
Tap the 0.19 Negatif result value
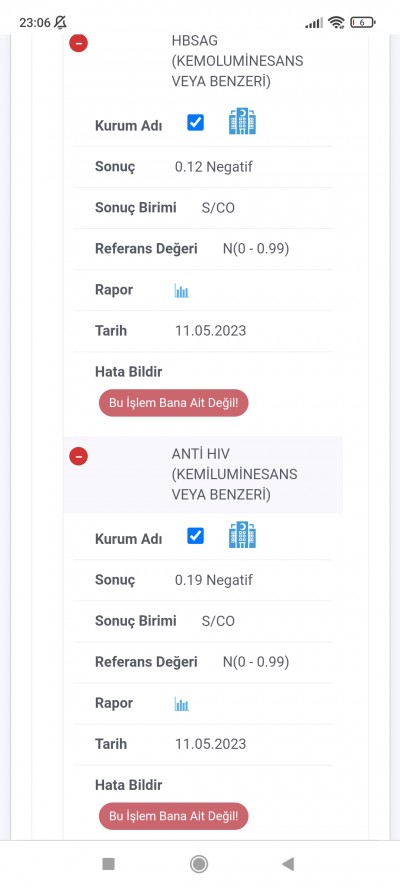click(x=214, y=580)
